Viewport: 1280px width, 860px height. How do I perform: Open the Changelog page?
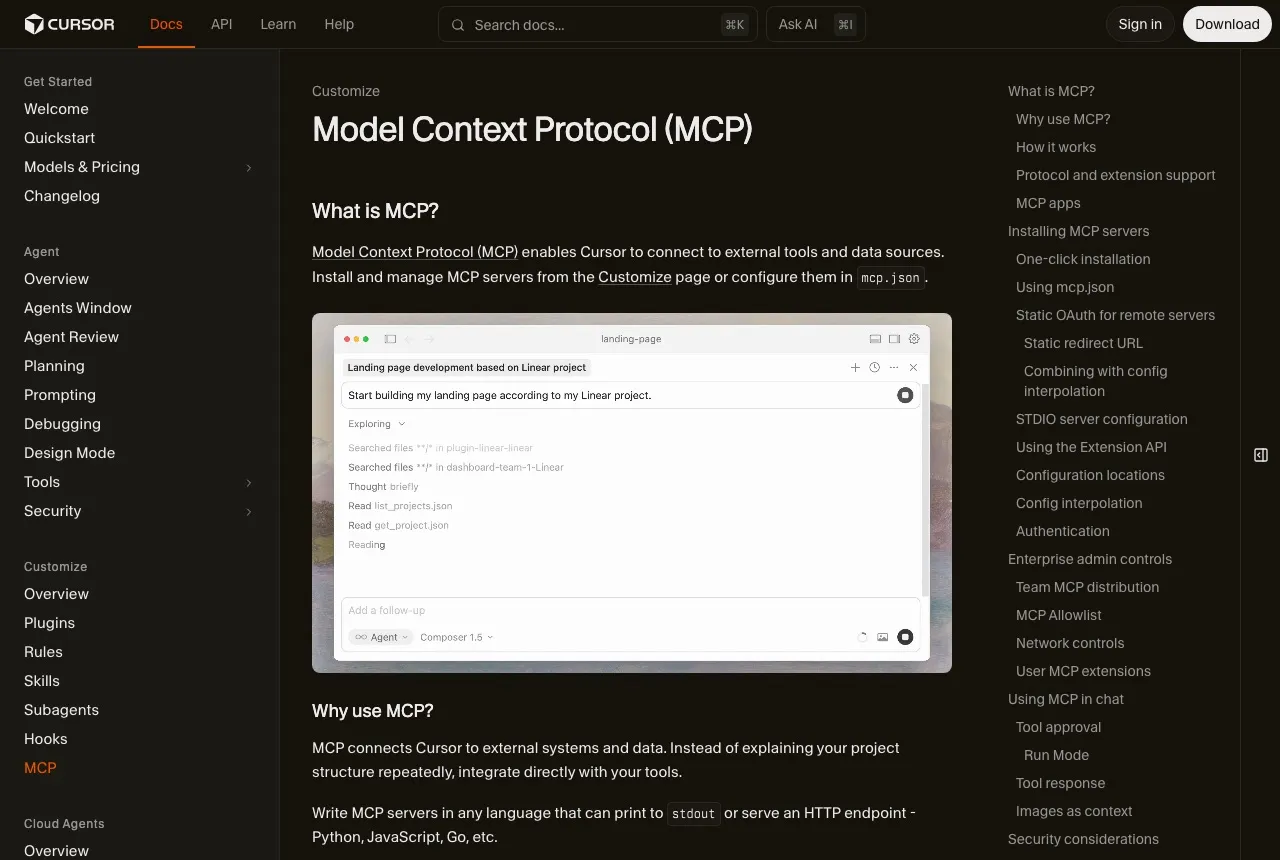pos(62,196)
